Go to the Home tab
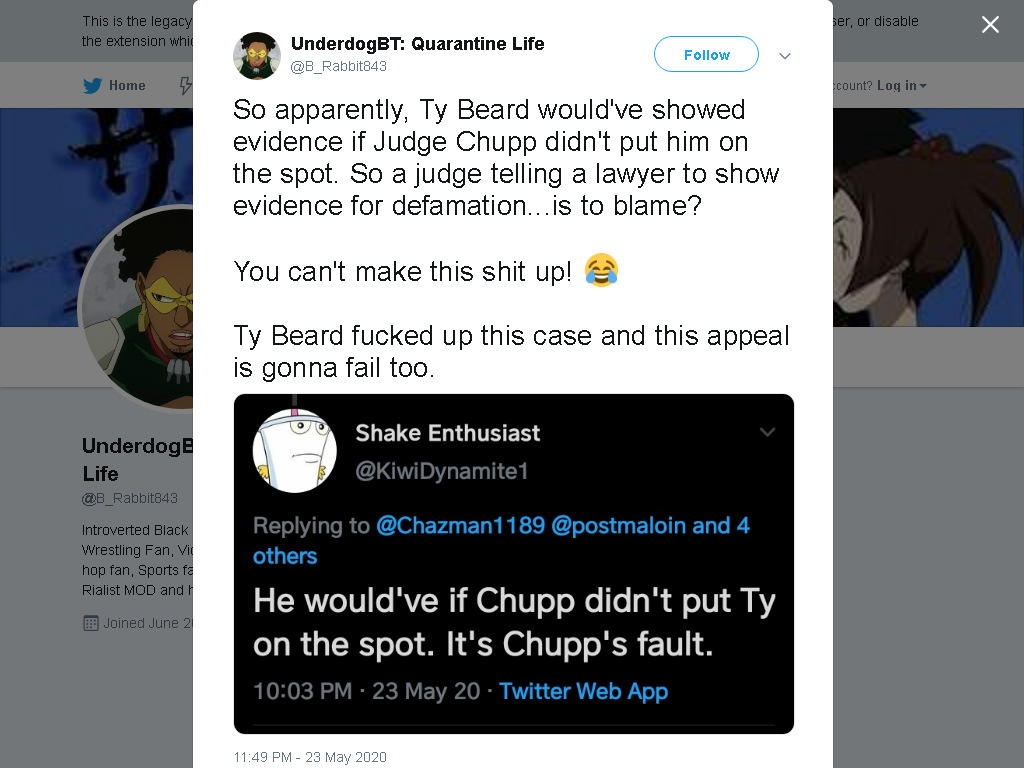 point(114,86)
